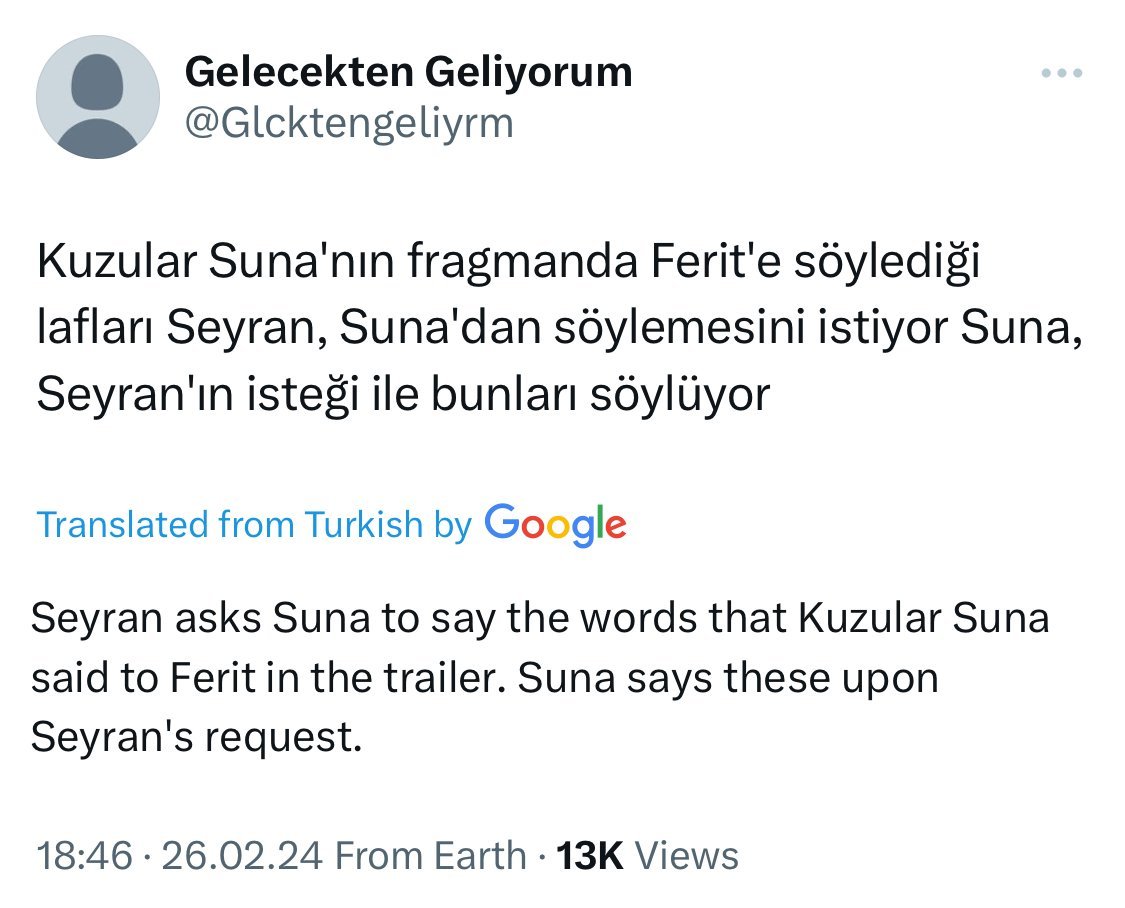Click the "Translated from Turkish by" label
The width and height of the screenshot is (1125, 908).
(254, 524)
